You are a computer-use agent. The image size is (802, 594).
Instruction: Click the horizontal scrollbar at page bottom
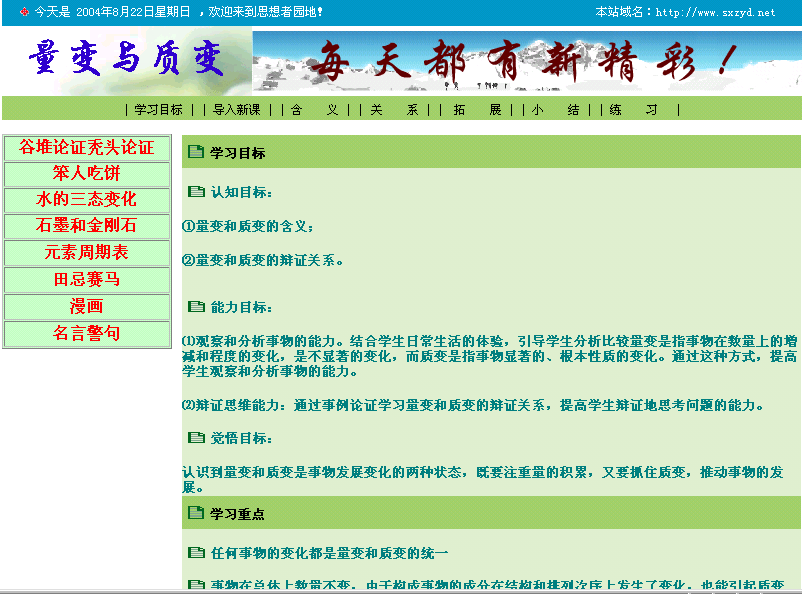[400, 589]
